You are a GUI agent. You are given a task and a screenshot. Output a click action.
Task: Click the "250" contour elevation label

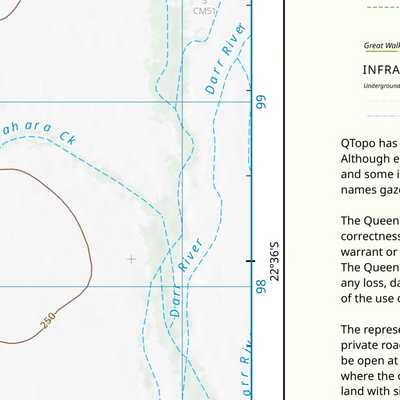pyautogui.click(x=48, y=321)
